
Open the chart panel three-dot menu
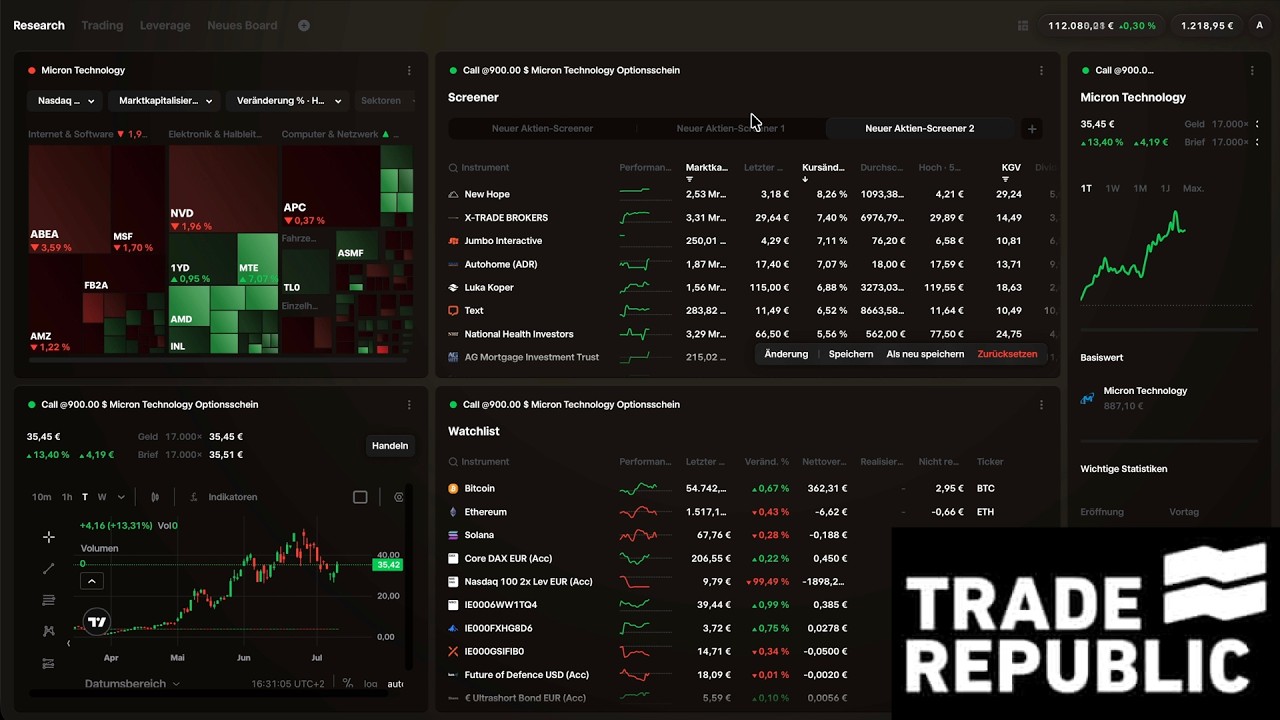coord(409,405)
